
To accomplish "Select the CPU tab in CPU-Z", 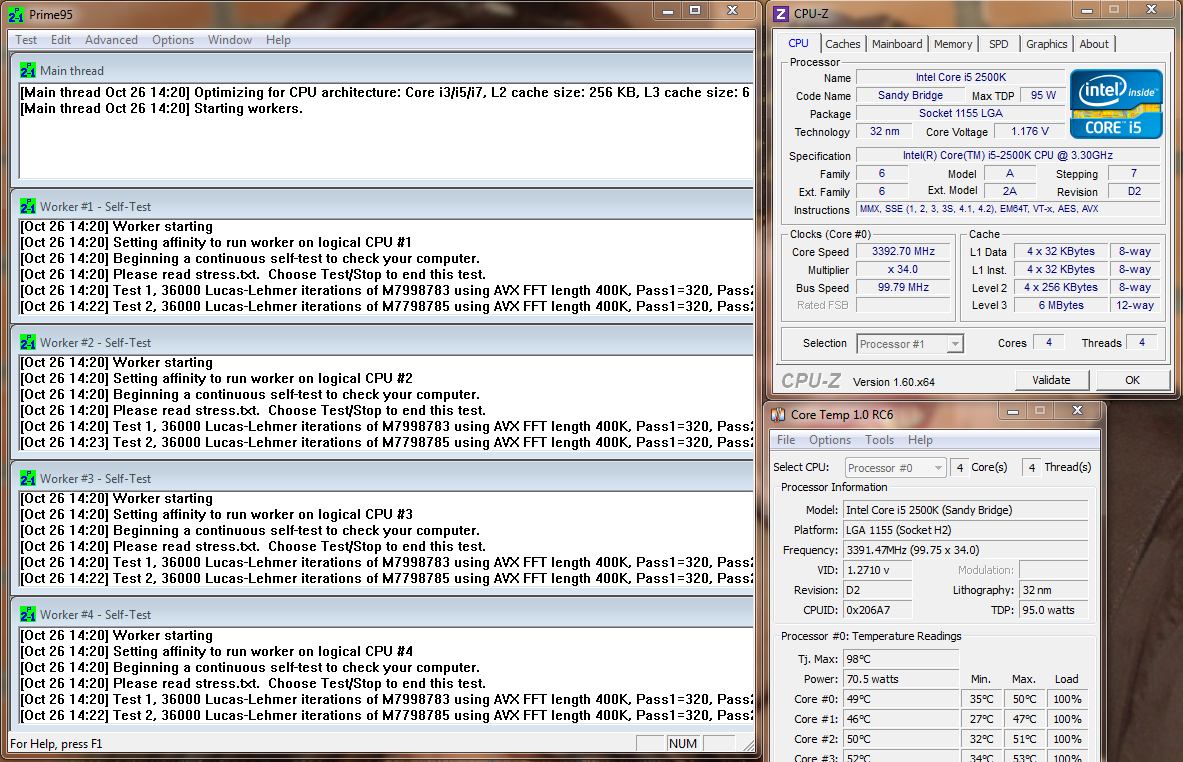I will (x=798, y=43).
